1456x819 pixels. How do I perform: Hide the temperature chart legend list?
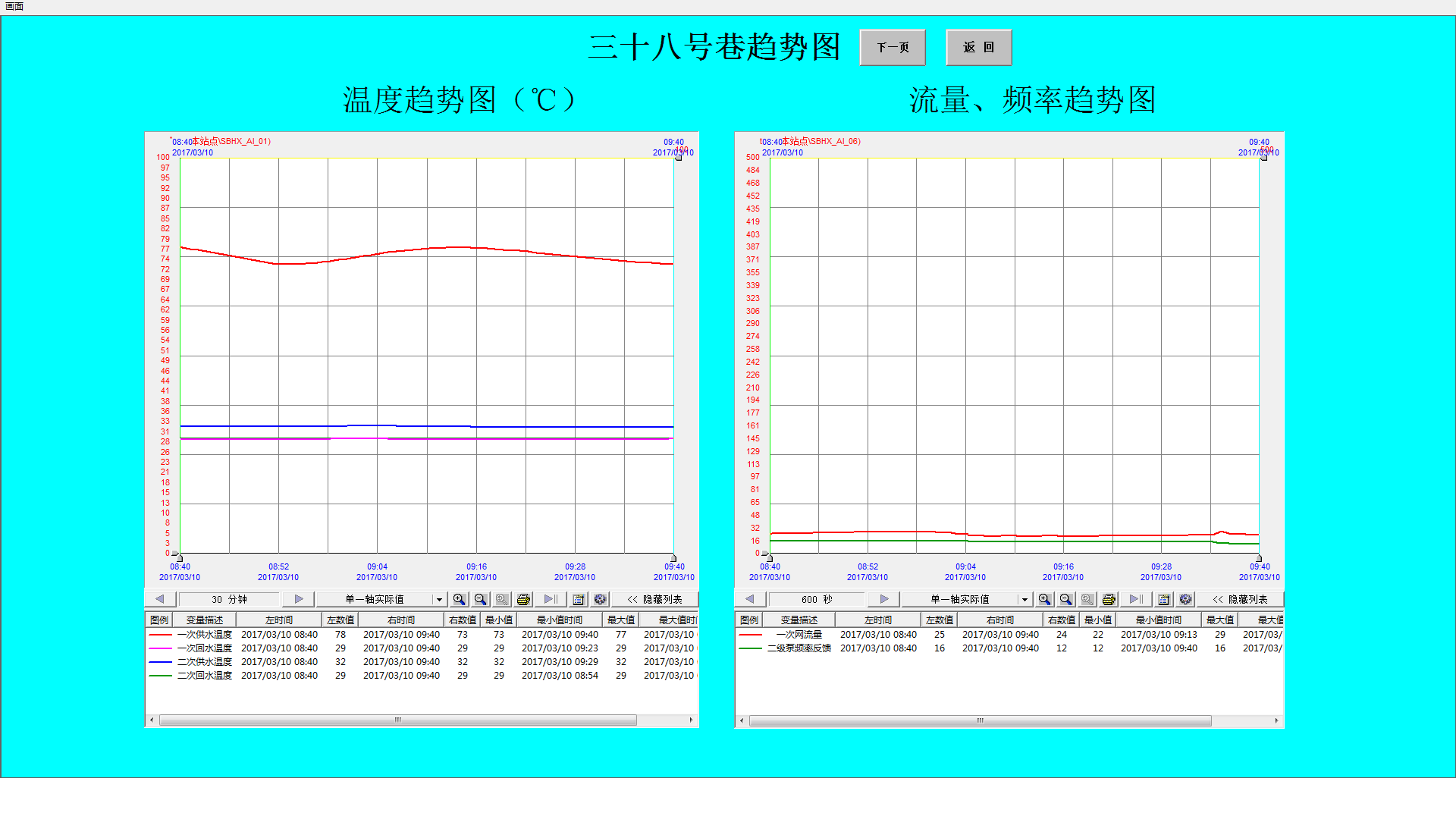pyautogui.click(x=655, y=599)
